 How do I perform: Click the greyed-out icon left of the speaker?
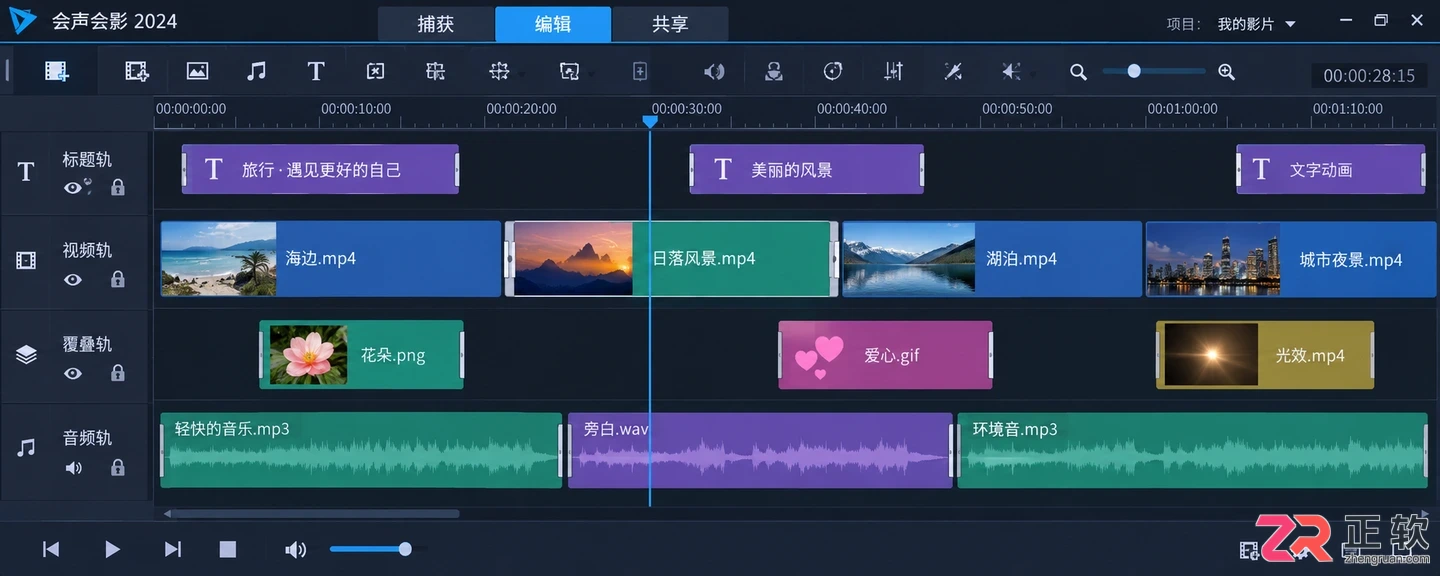640,71
